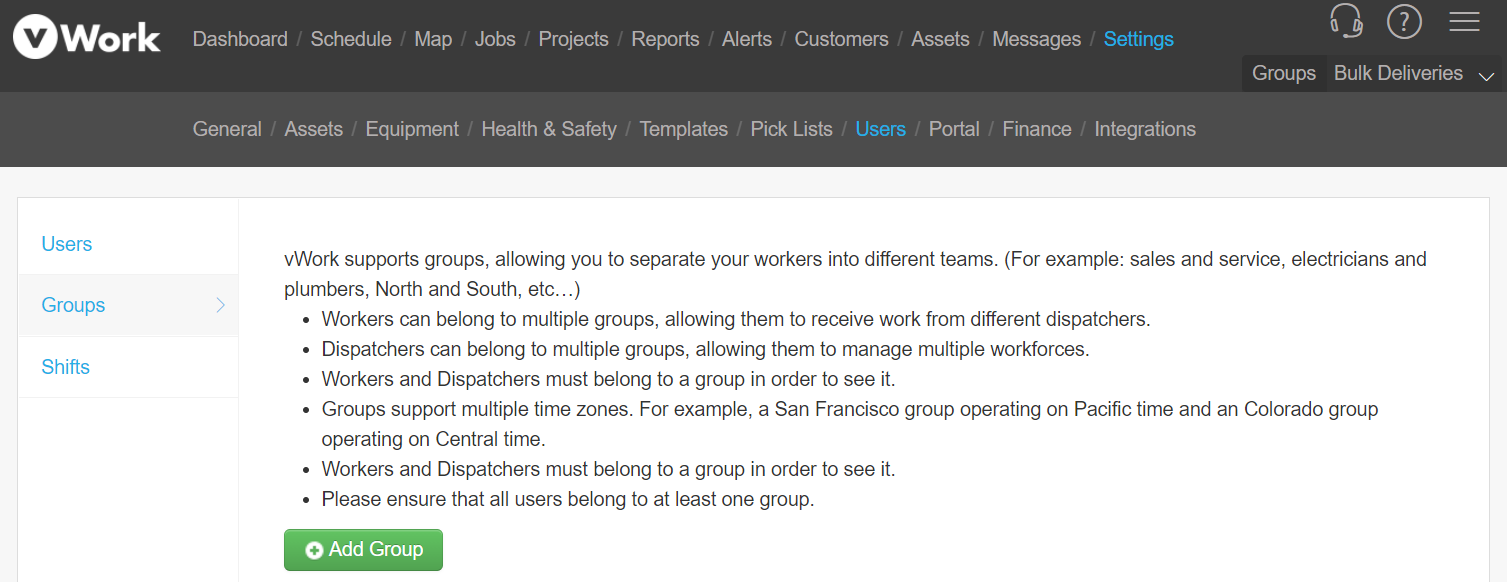
Task: Select the Customers menu item
Action: coord(841,39)
